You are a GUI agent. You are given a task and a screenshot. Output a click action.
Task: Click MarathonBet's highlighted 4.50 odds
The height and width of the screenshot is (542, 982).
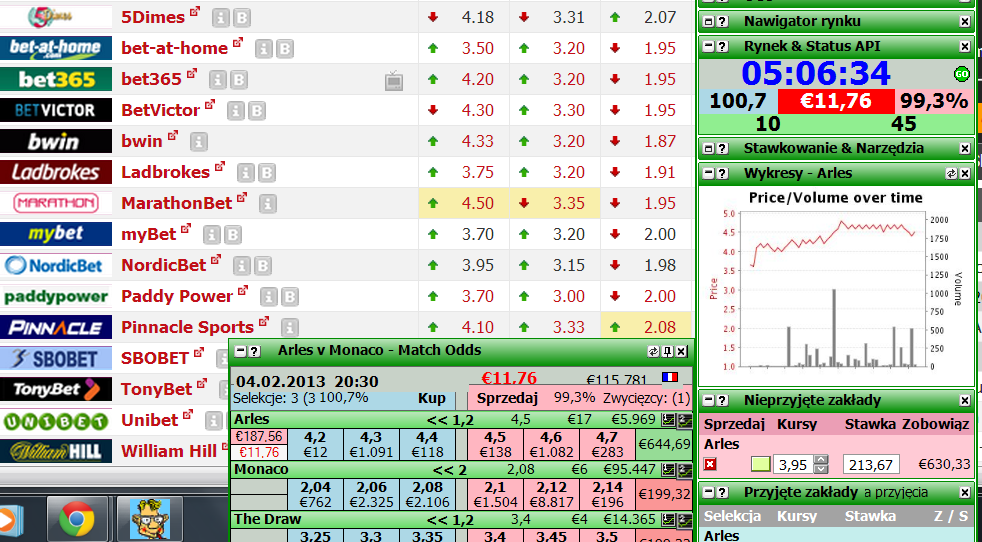tap(477, 204)
